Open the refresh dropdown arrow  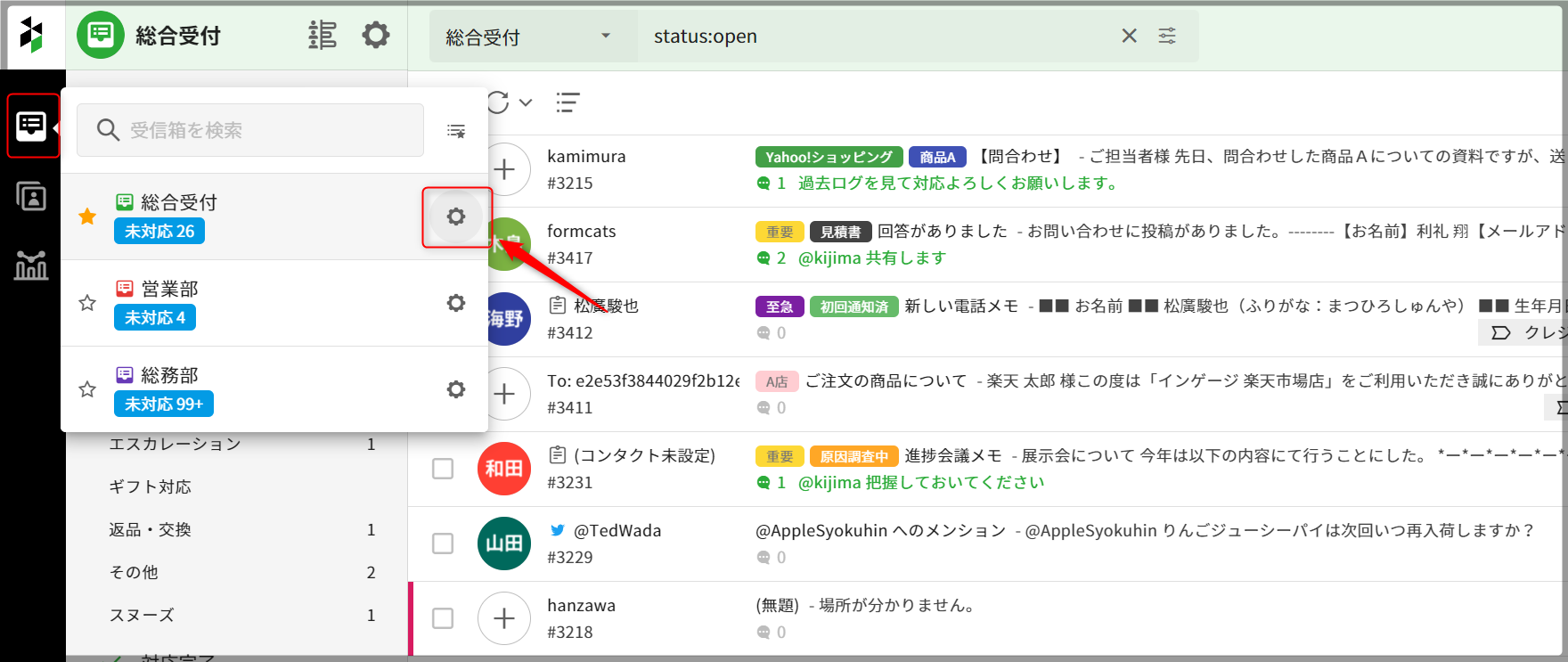coord(526,102)
